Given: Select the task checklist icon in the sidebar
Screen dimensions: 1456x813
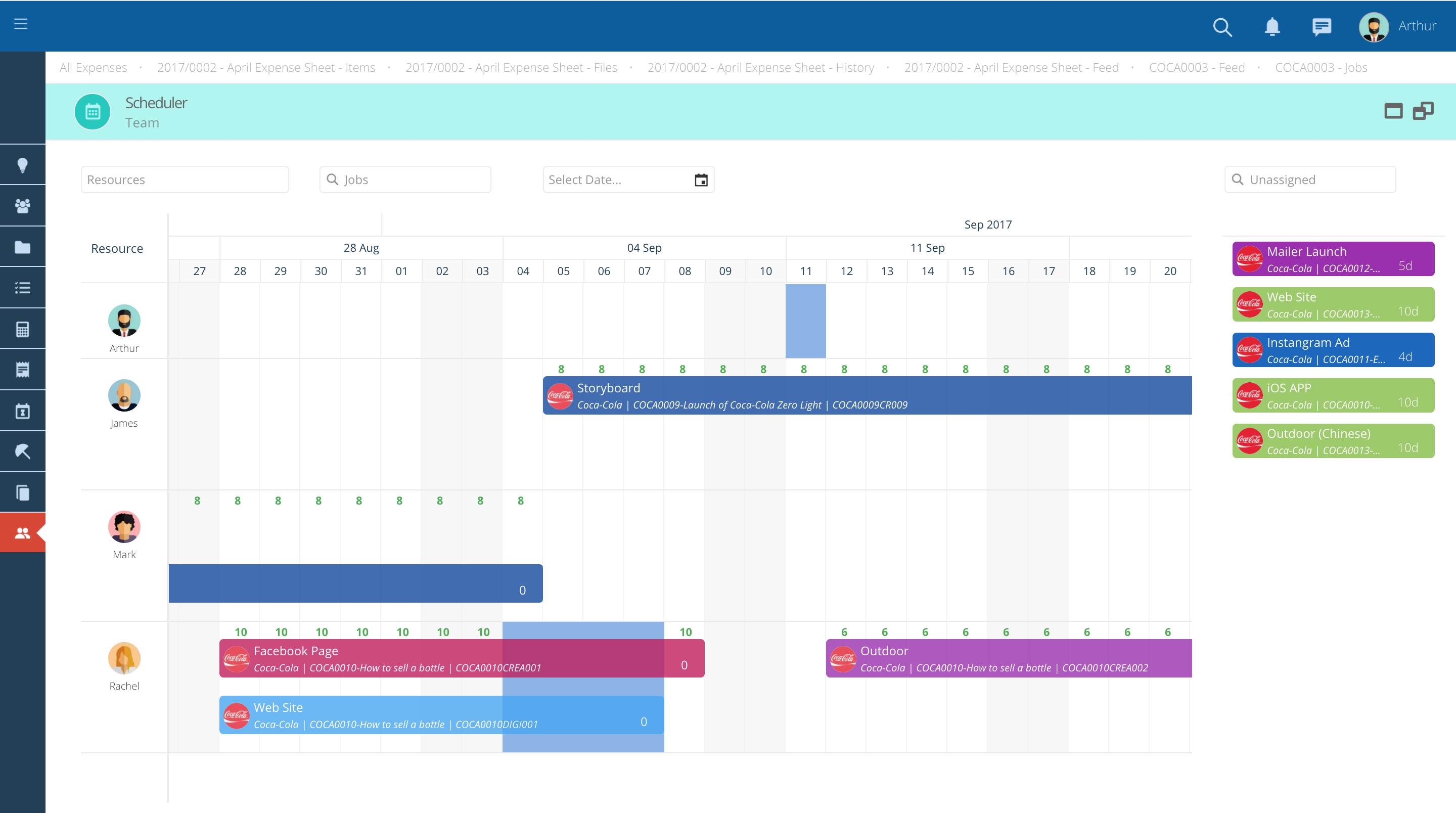Looking at the screenshot, I should 23,287.
